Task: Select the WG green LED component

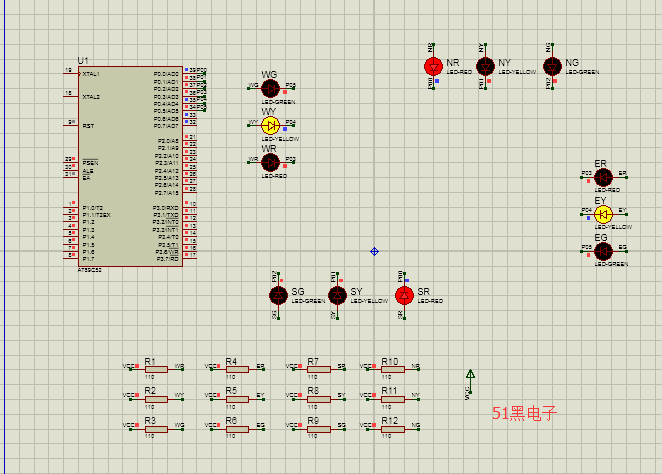Action: point(269,87)
